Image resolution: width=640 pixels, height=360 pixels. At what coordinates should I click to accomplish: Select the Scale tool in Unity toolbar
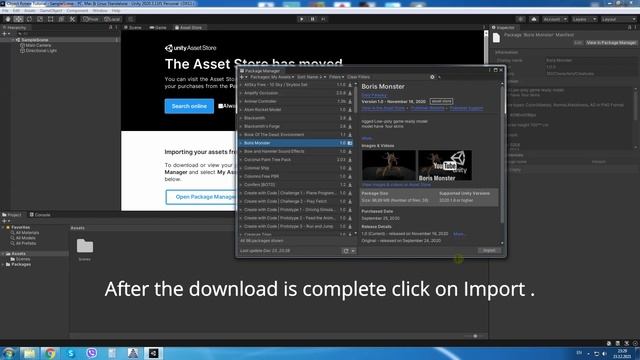click(40, 19)
